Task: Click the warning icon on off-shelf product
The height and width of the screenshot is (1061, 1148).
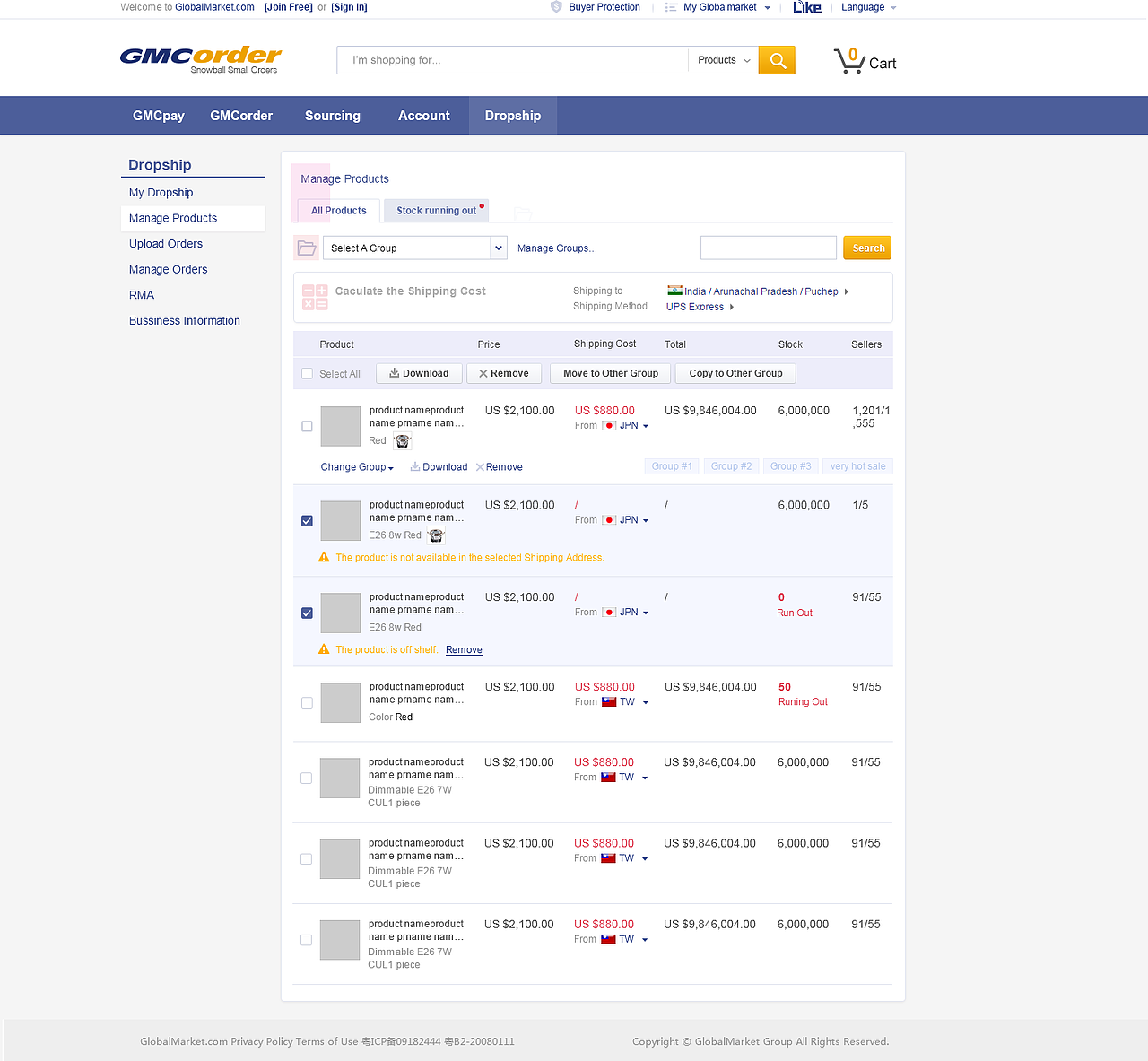Action: coord(324,649)
